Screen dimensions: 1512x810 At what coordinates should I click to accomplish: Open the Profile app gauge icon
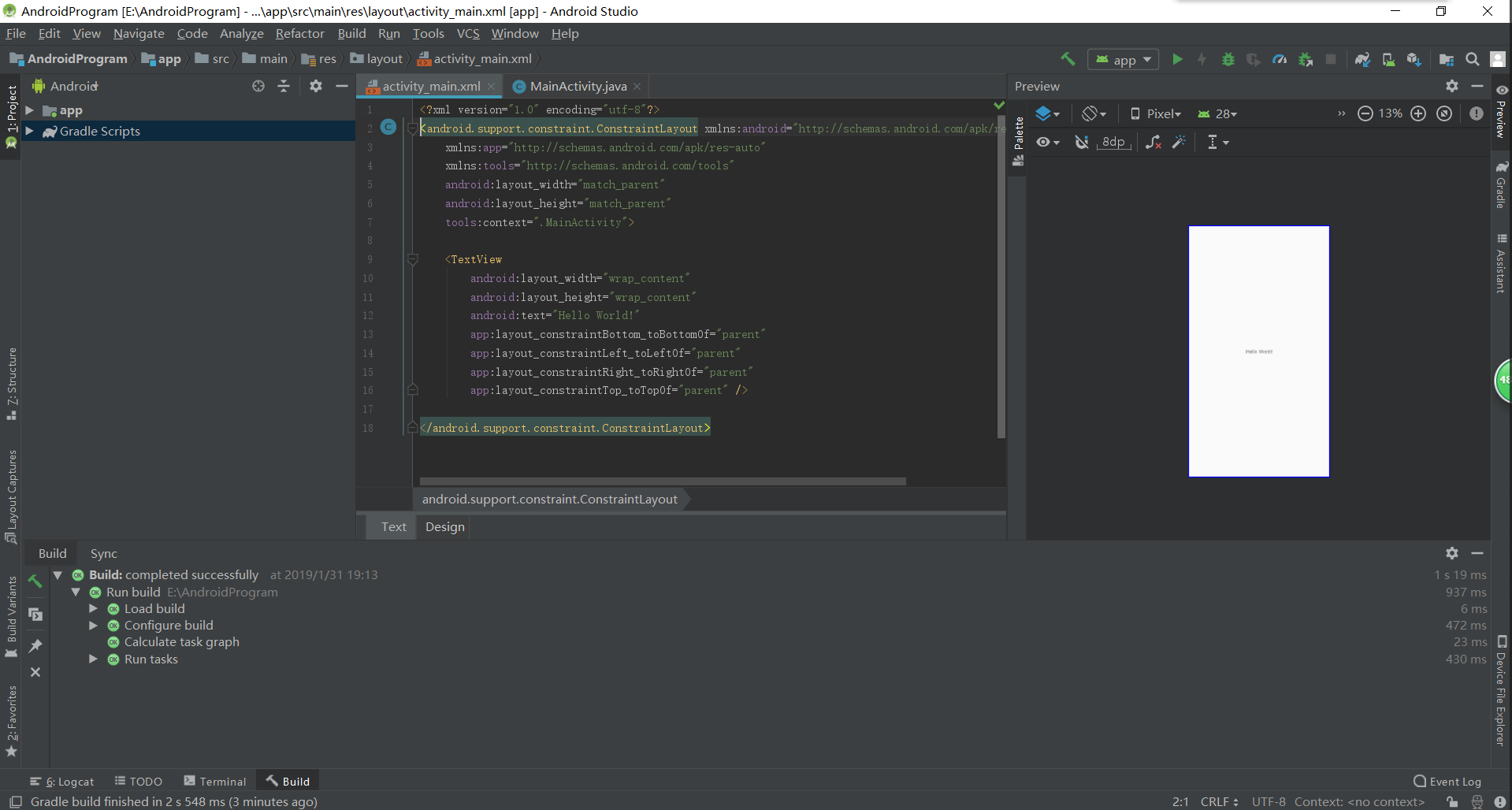click(x=1280, y=59)
